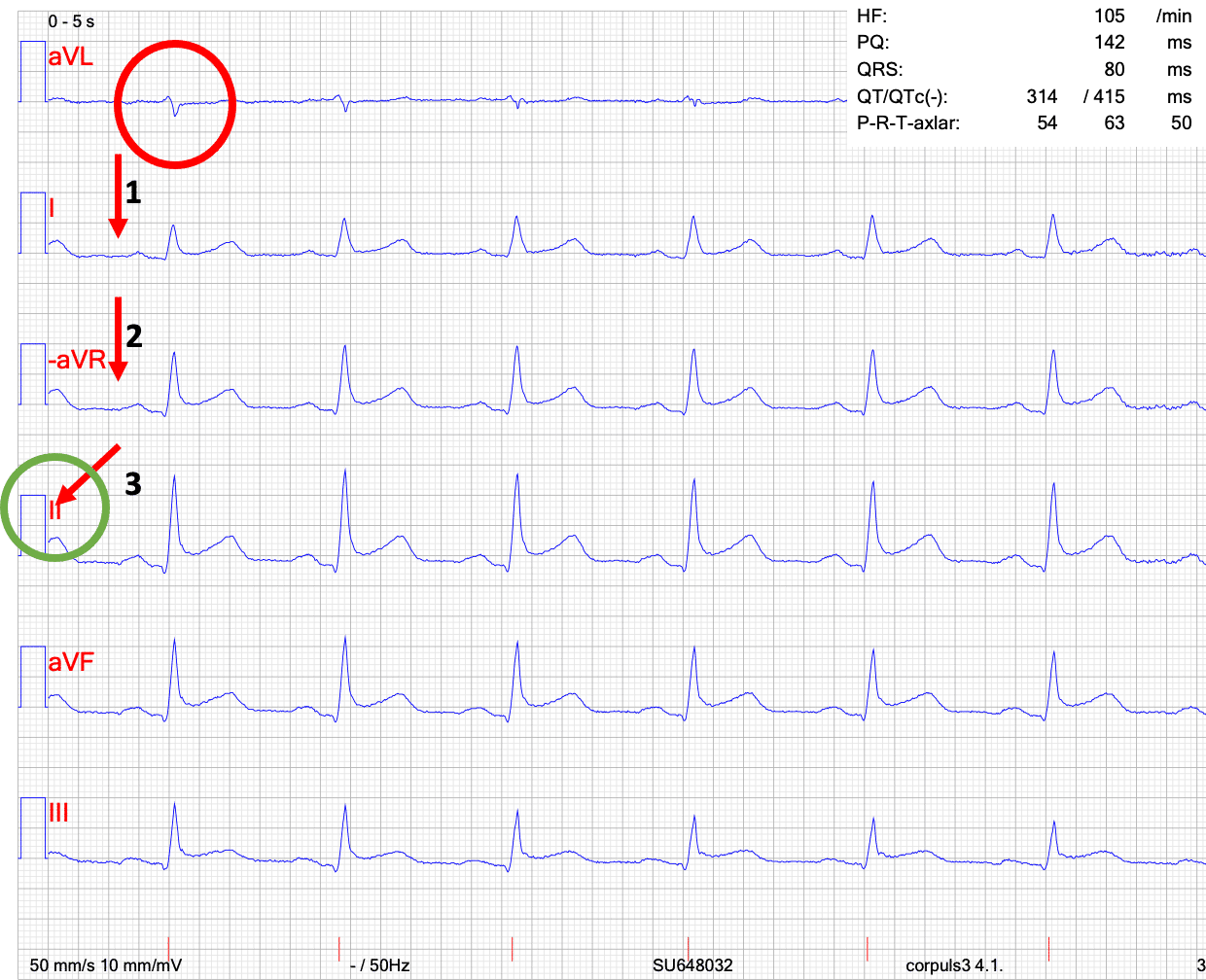Click the '/min' unit text

pos(1174,16)
